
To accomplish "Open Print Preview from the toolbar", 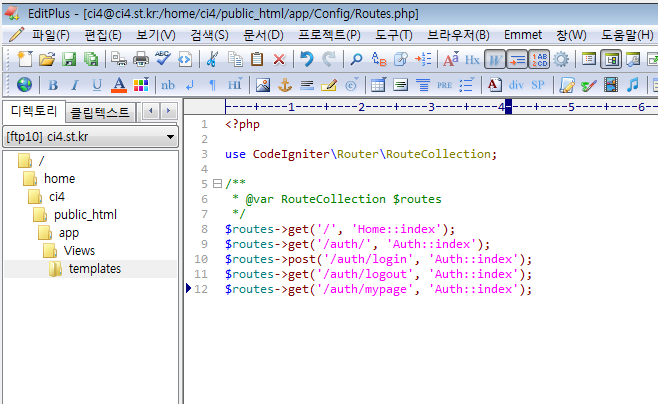I will click(x=119, y=59).
